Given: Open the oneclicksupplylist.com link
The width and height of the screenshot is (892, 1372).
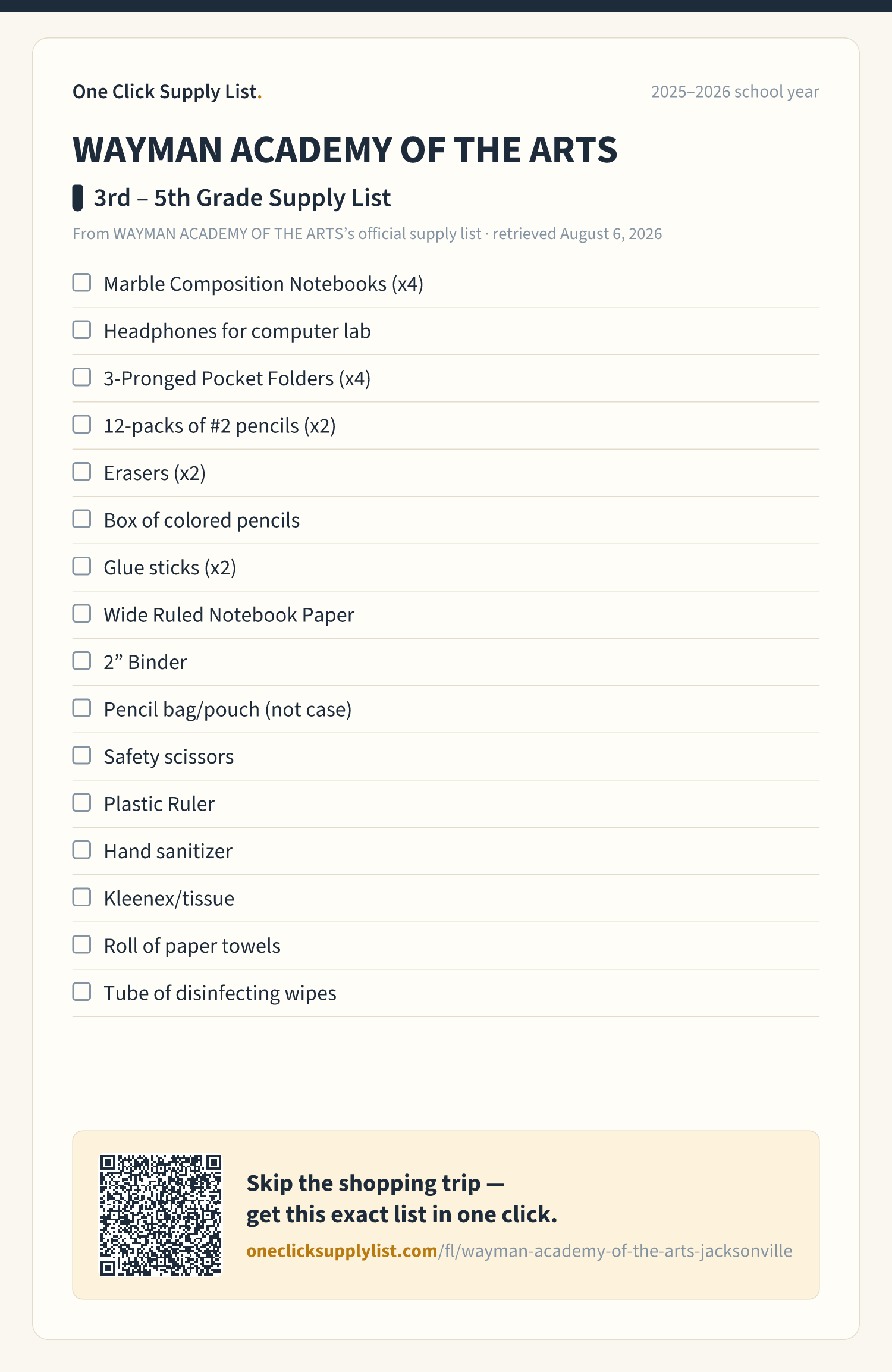Looking at the screenshot, I should coord(519,1251).
